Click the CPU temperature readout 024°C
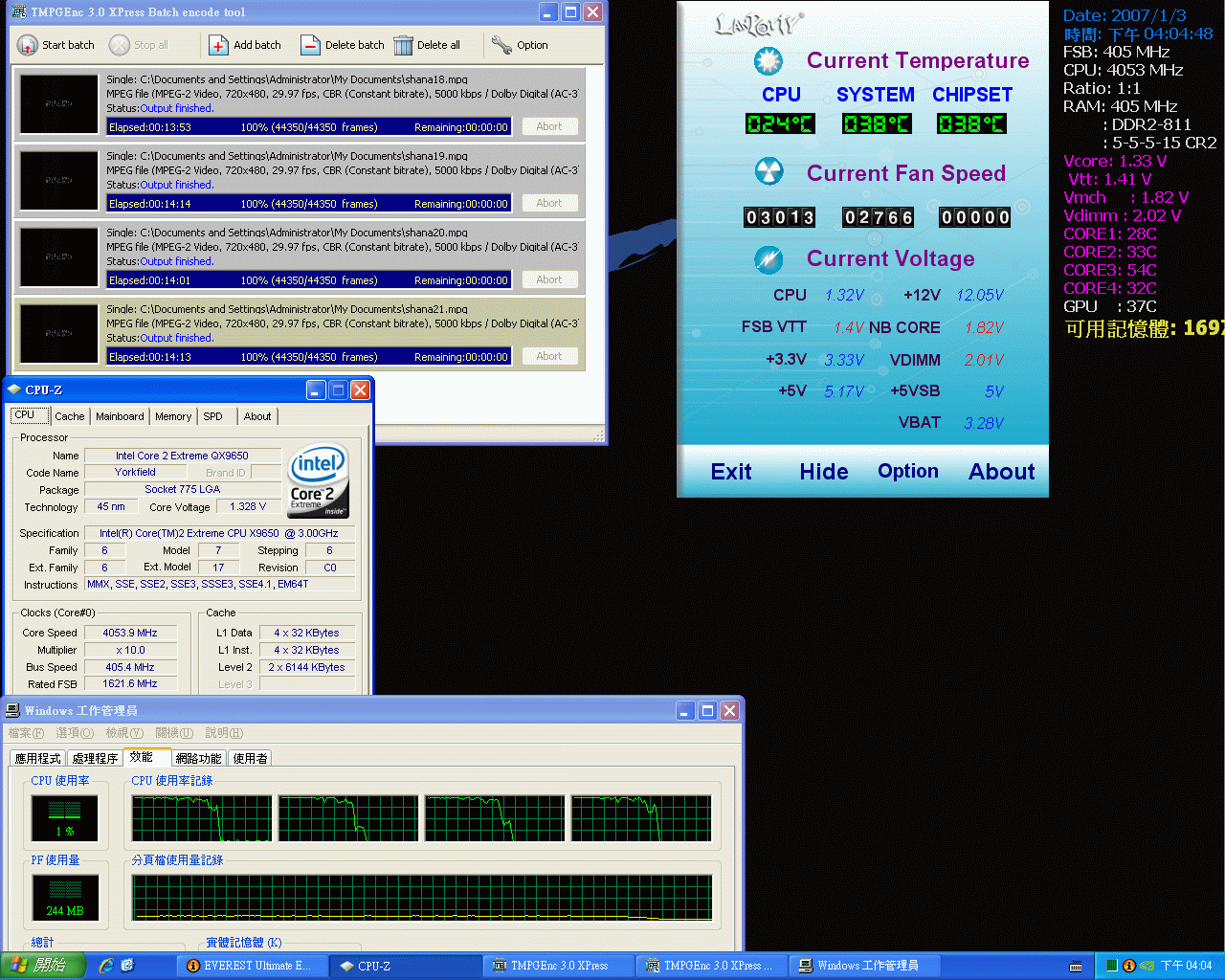Viewport: 1225px width, 980px height. click(780, 123)
